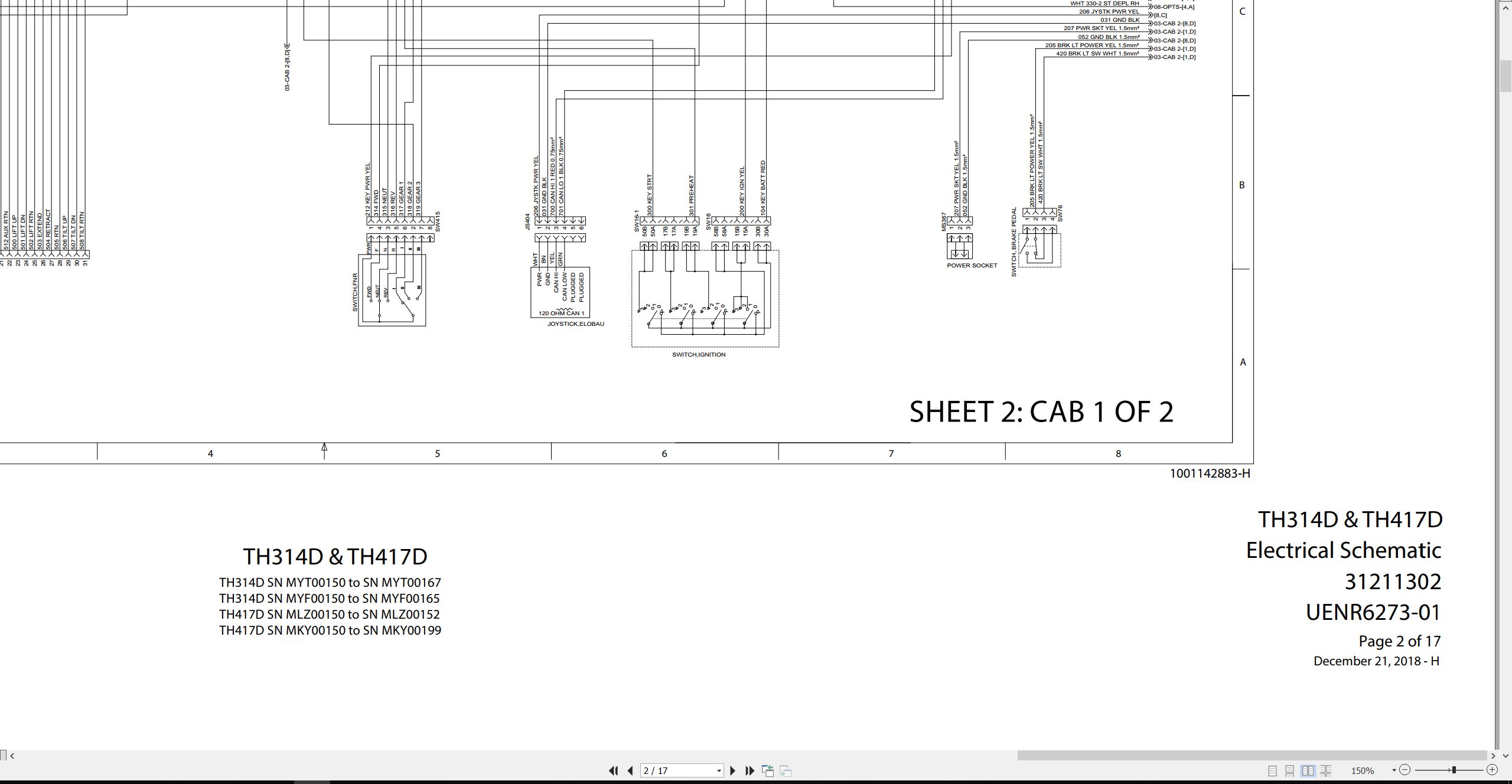The image size is (1512, 784).
Task: Click grid column number 8
Action: [x=1118, y=453]
